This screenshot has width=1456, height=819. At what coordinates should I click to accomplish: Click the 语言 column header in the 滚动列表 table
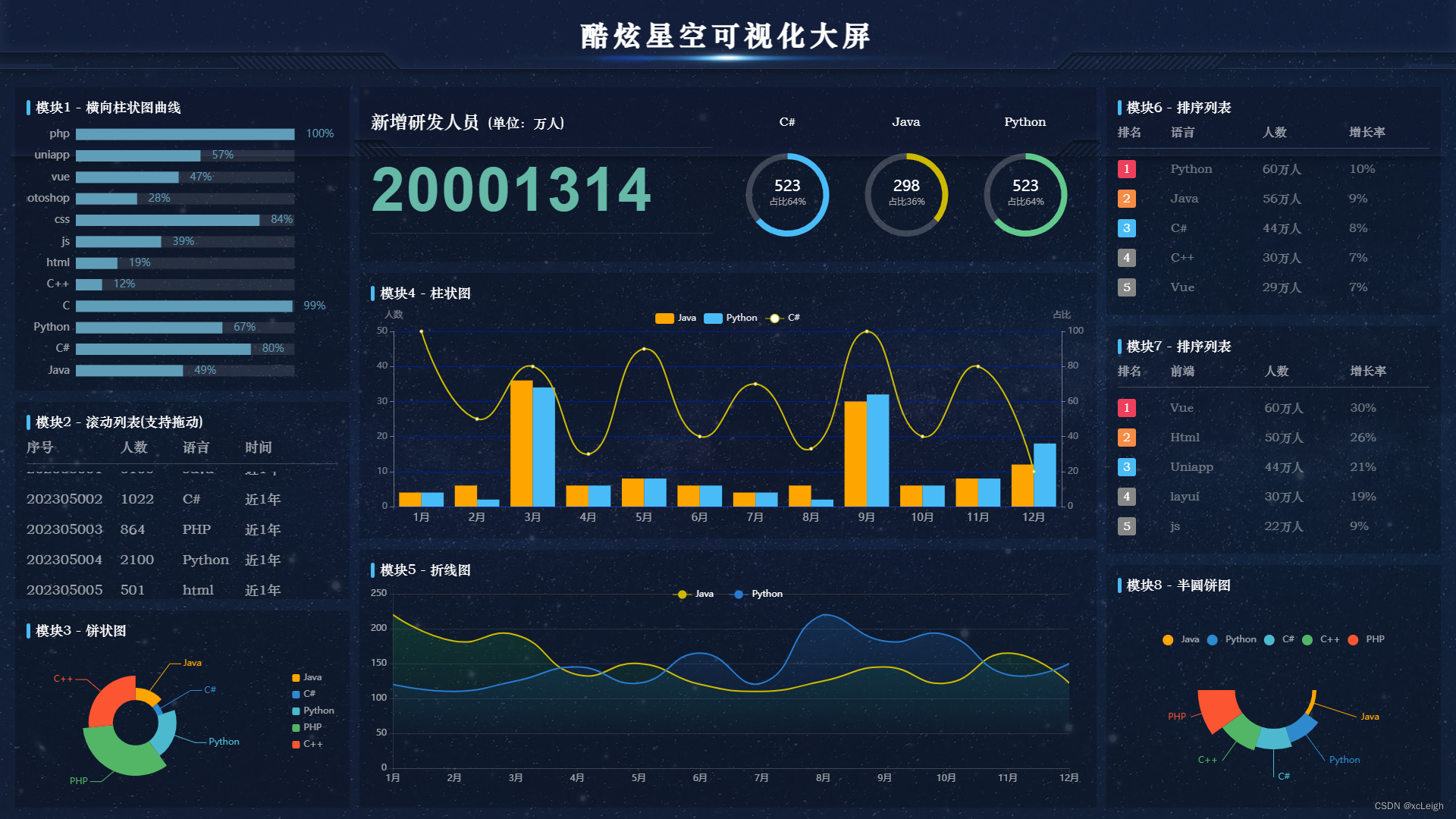click(196, 447)
